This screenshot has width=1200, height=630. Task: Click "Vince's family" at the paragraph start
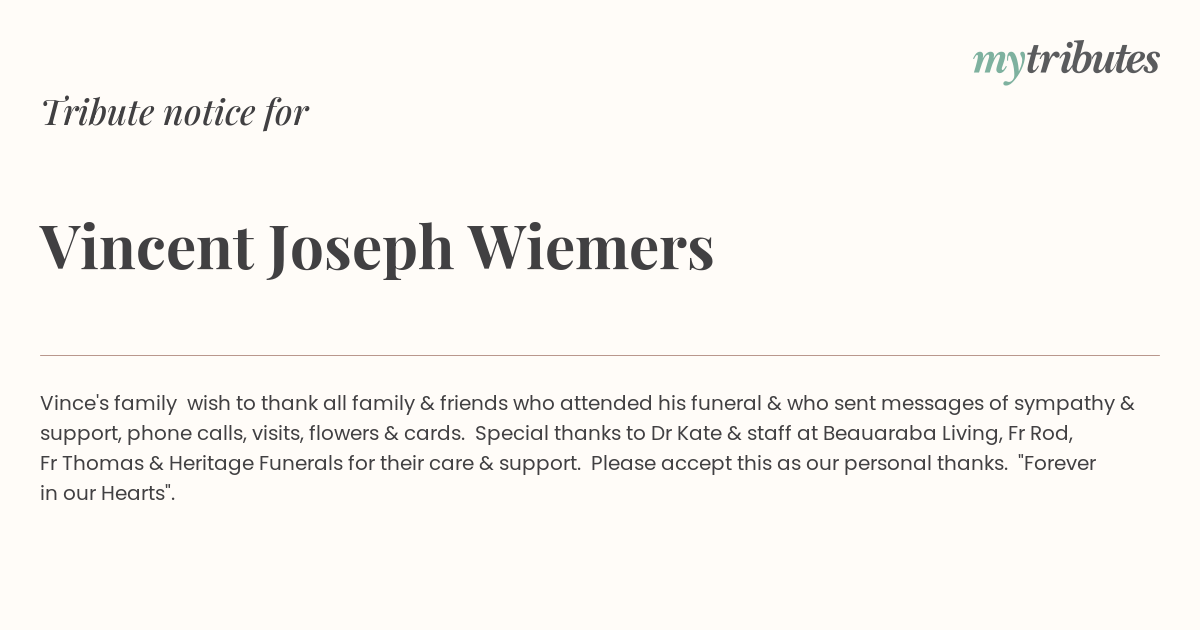pyautogui.click(x=108, y=404)
